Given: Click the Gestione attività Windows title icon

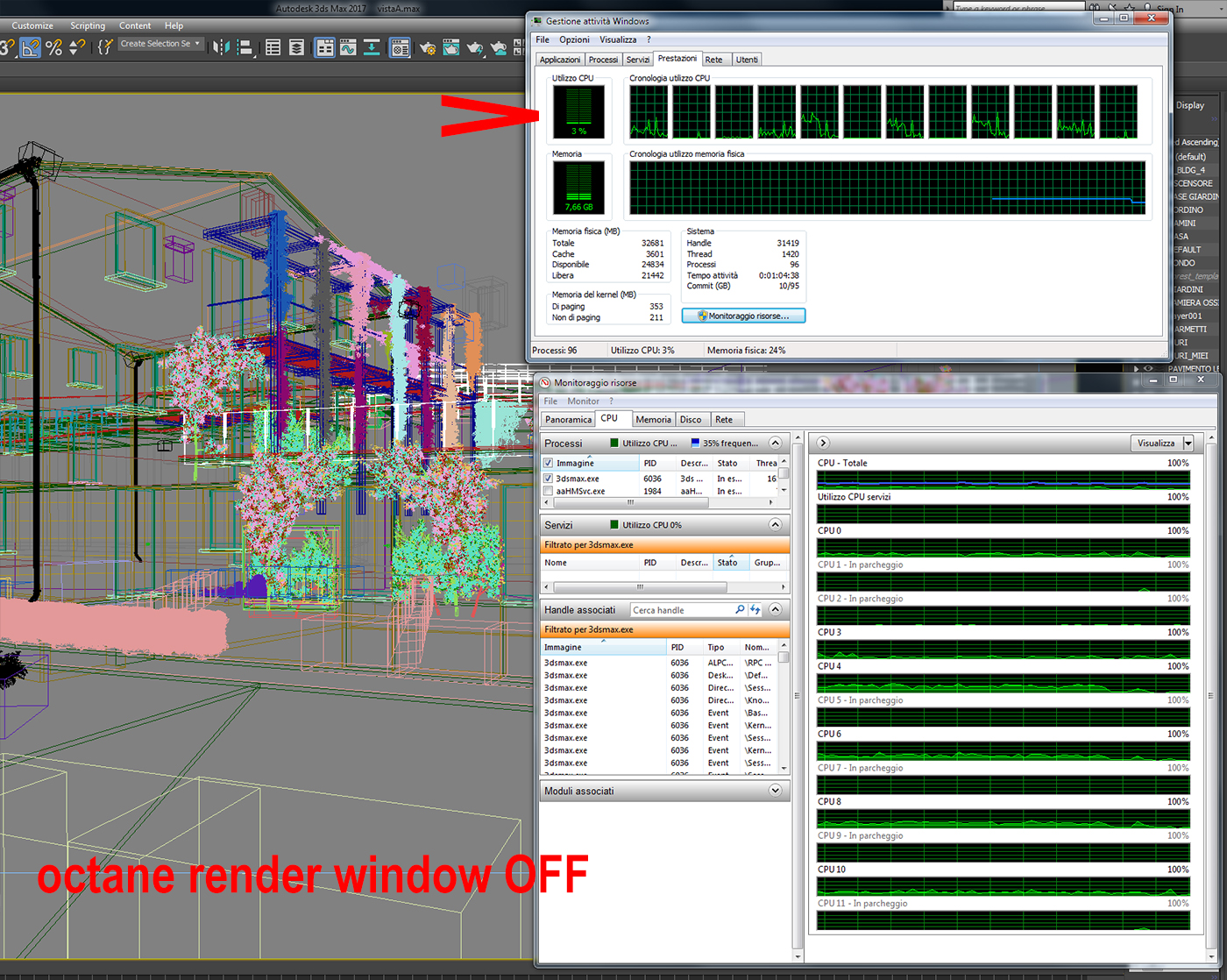Looking at the screenshot, I should (537, 21).
